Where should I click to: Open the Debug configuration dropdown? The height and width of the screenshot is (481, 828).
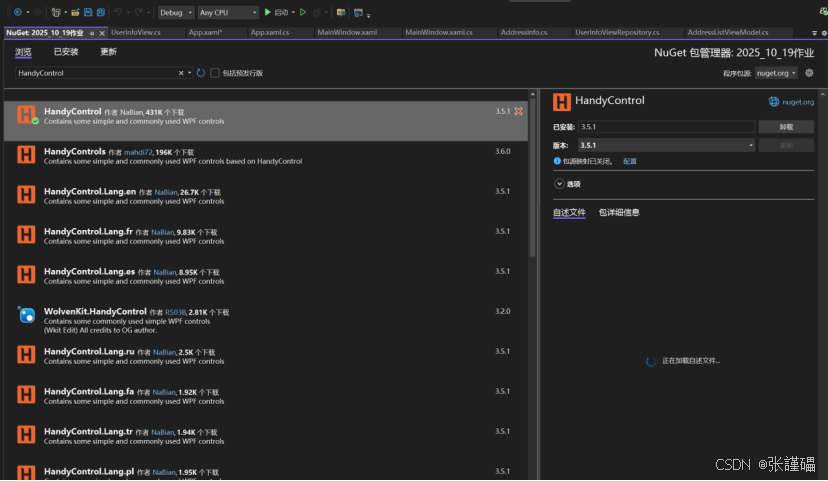coord(176,12)
